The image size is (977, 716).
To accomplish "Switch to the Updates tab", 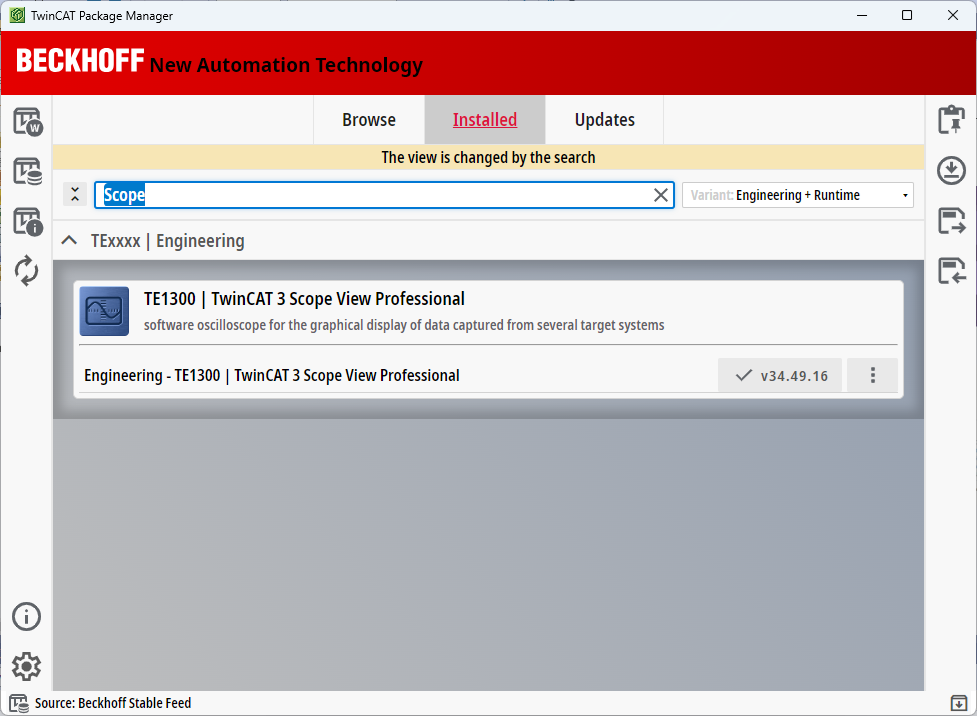I will point(604,120).
